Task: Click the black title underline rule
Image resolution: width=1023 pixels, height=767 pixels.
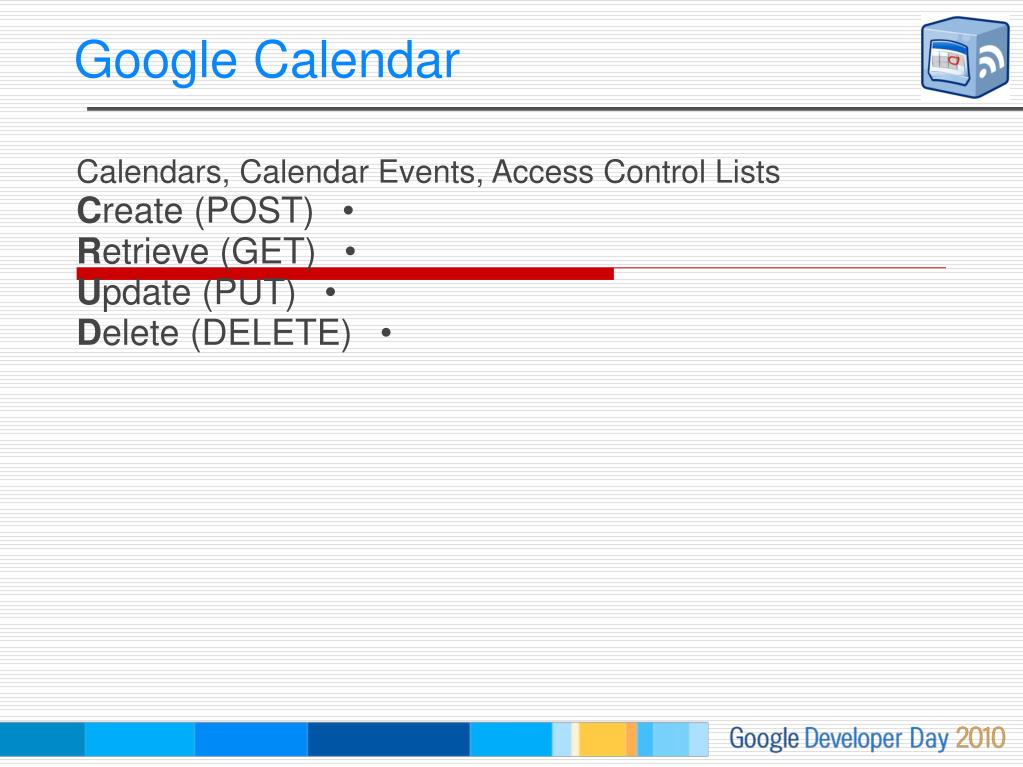Action: 555,108
